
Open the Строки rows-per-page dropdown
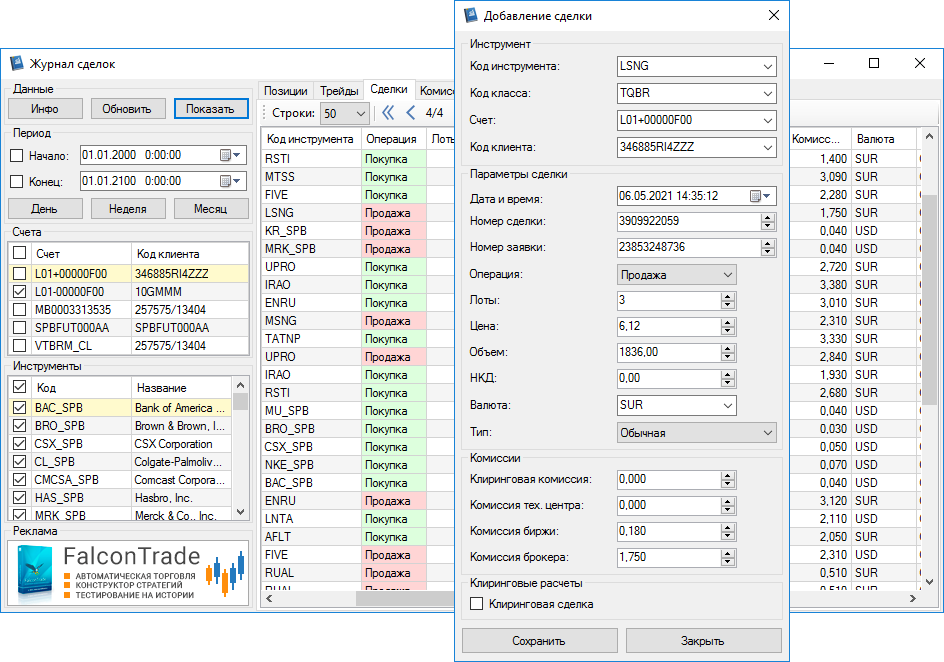tap(345, 113)
